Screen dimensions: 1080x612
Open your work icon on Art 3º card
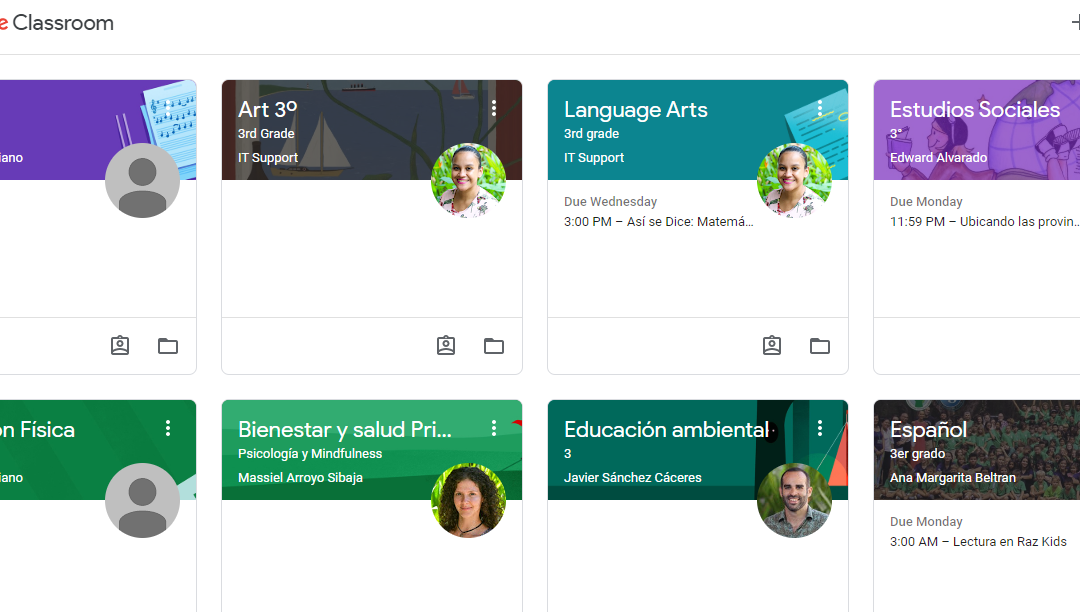tap(446, 346)
